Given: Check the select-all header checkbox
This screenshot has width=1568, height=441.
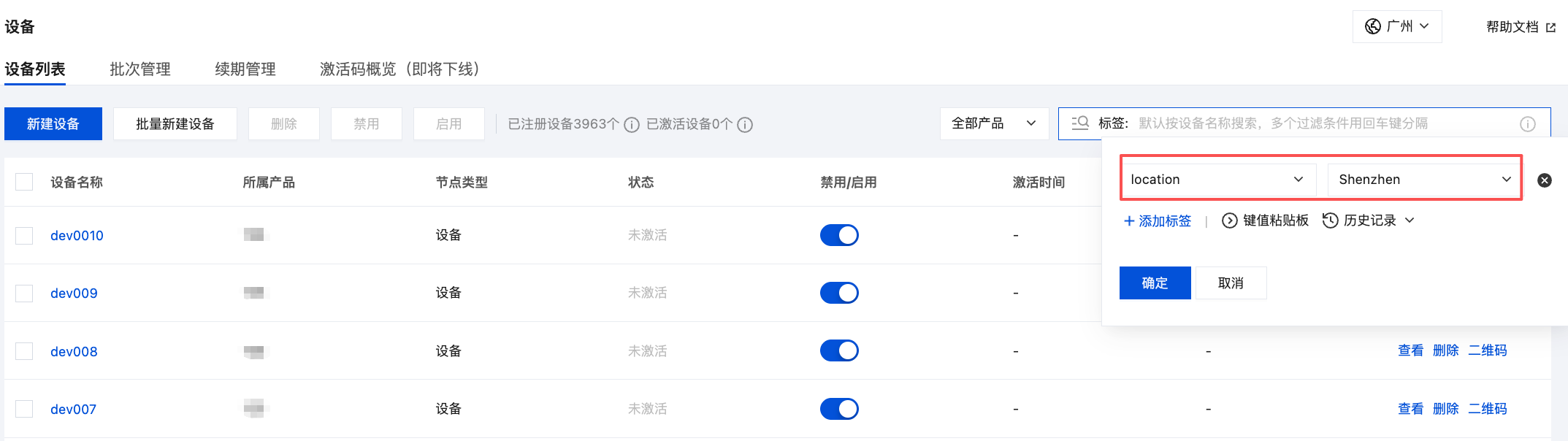Looking at the screenshot, I should click(x=24, y=182).
